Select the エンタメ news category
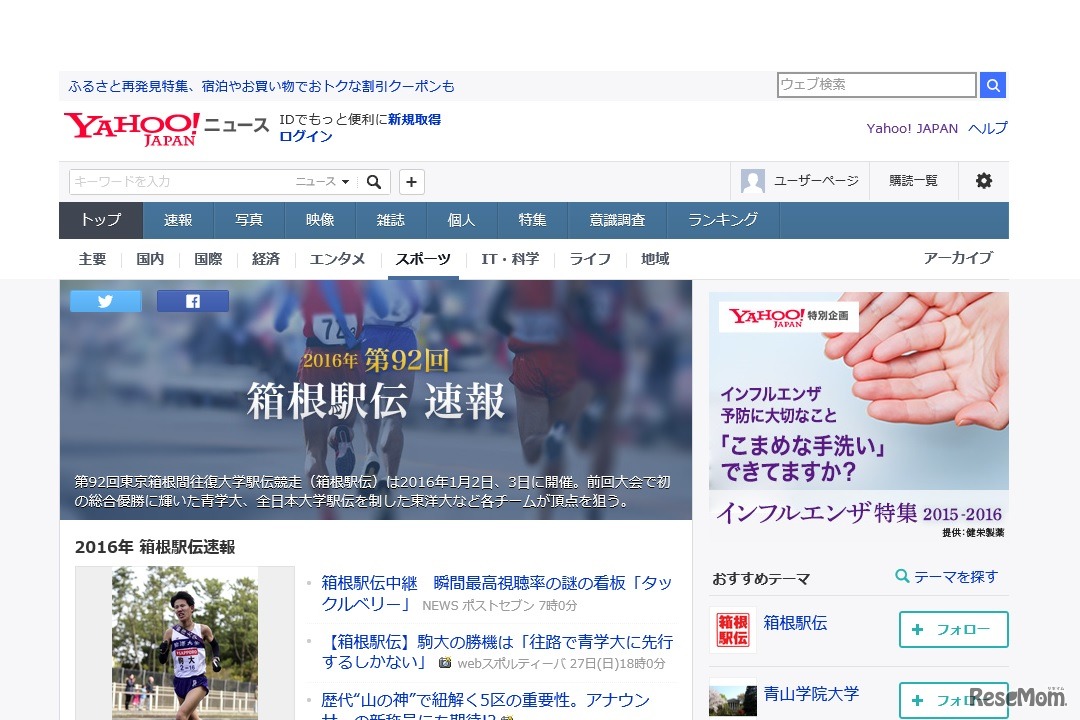The width and height of the screenshot is (1080, 720). tap(337, 258)
